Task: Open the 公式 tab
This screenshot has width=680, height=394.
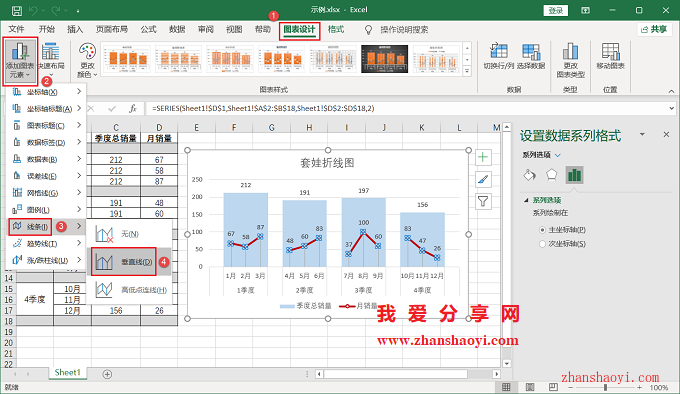Action: (148, 29)
